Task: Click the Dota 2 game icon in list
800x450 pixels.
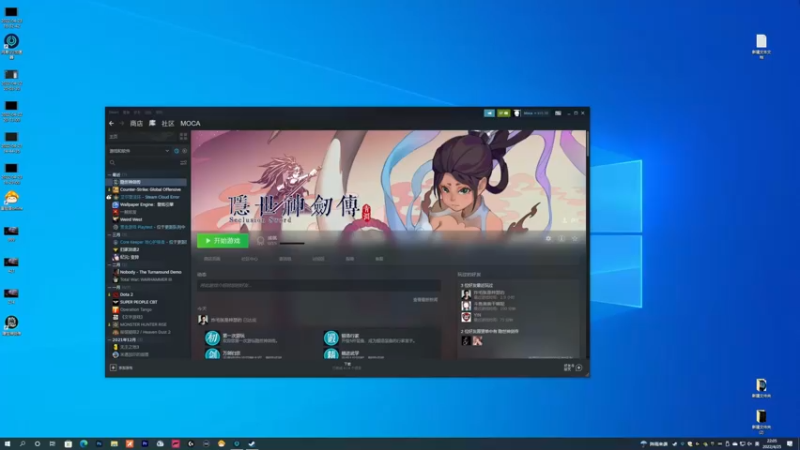Action: click(116, 294)
